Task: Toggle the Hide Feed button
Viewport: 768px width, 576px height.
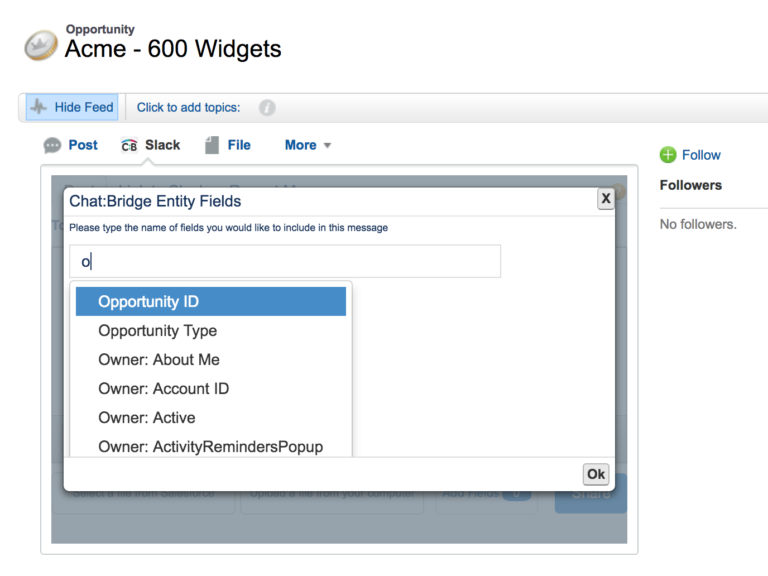Action: 71,107
